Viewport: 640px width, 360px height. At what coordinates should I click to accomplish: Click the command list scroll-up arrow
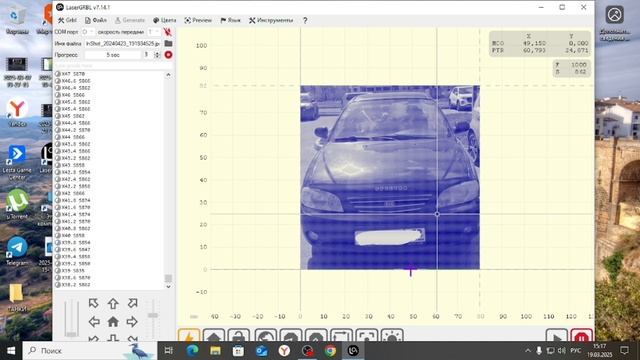coord(168,75)
